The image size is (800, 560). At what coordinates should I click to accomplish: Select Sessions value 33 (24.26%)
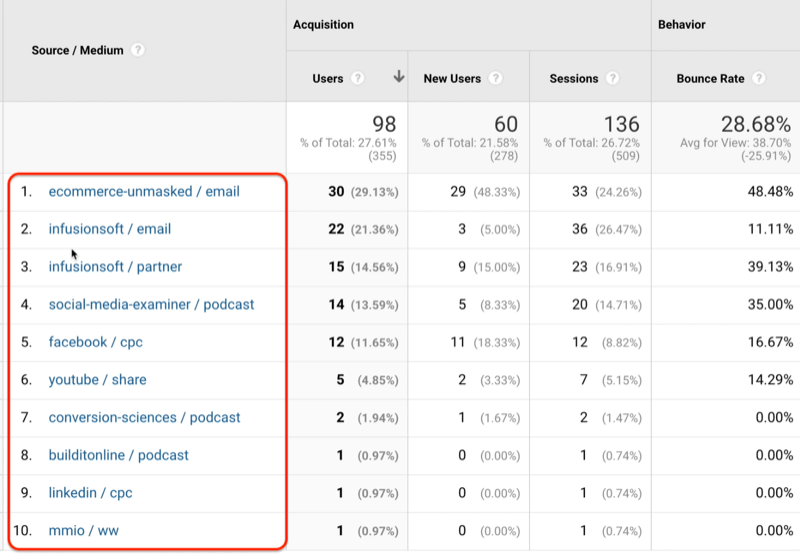tap(607, 192)
